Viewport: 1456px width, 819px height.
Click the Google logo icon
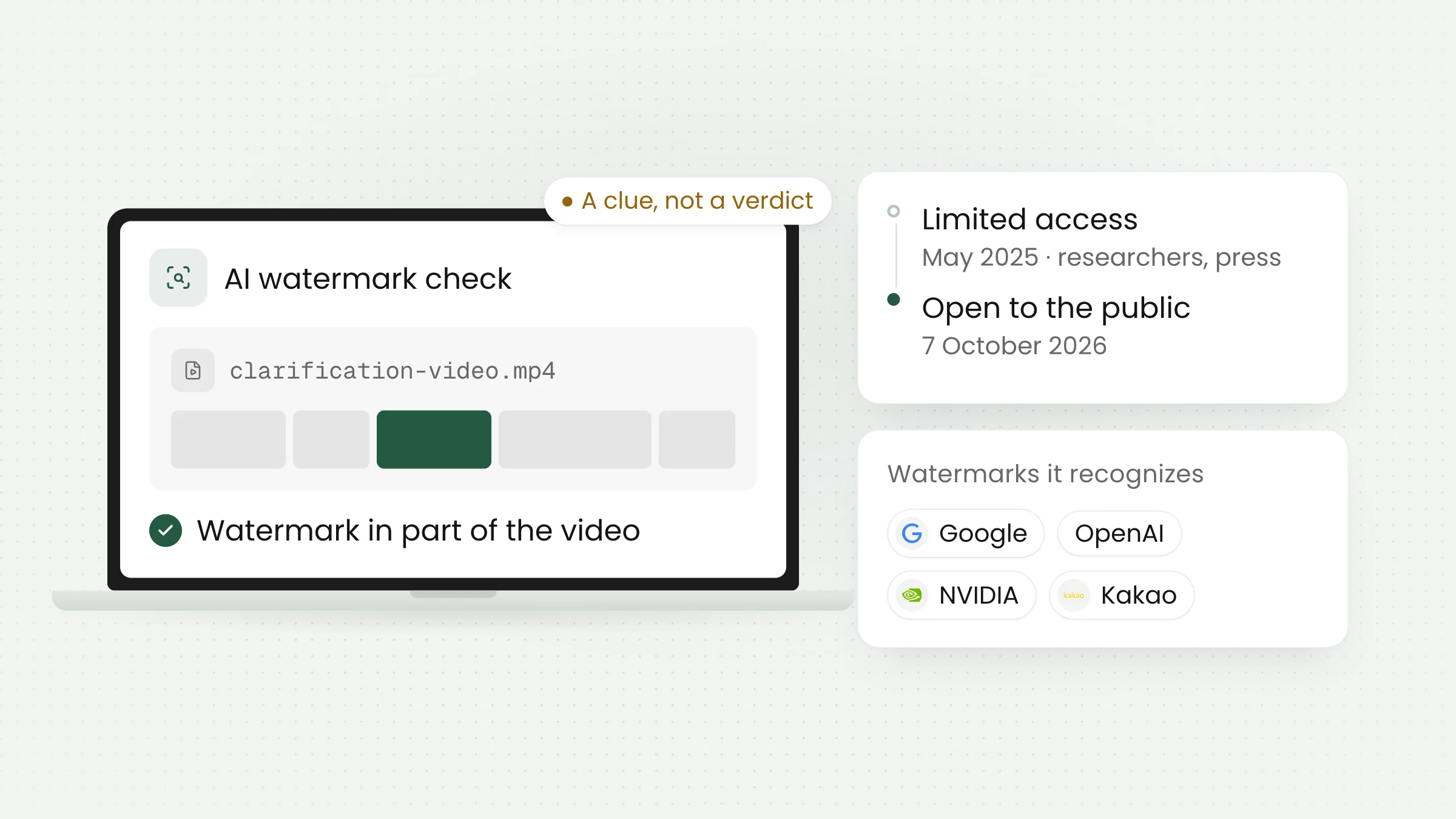point(912,533)
